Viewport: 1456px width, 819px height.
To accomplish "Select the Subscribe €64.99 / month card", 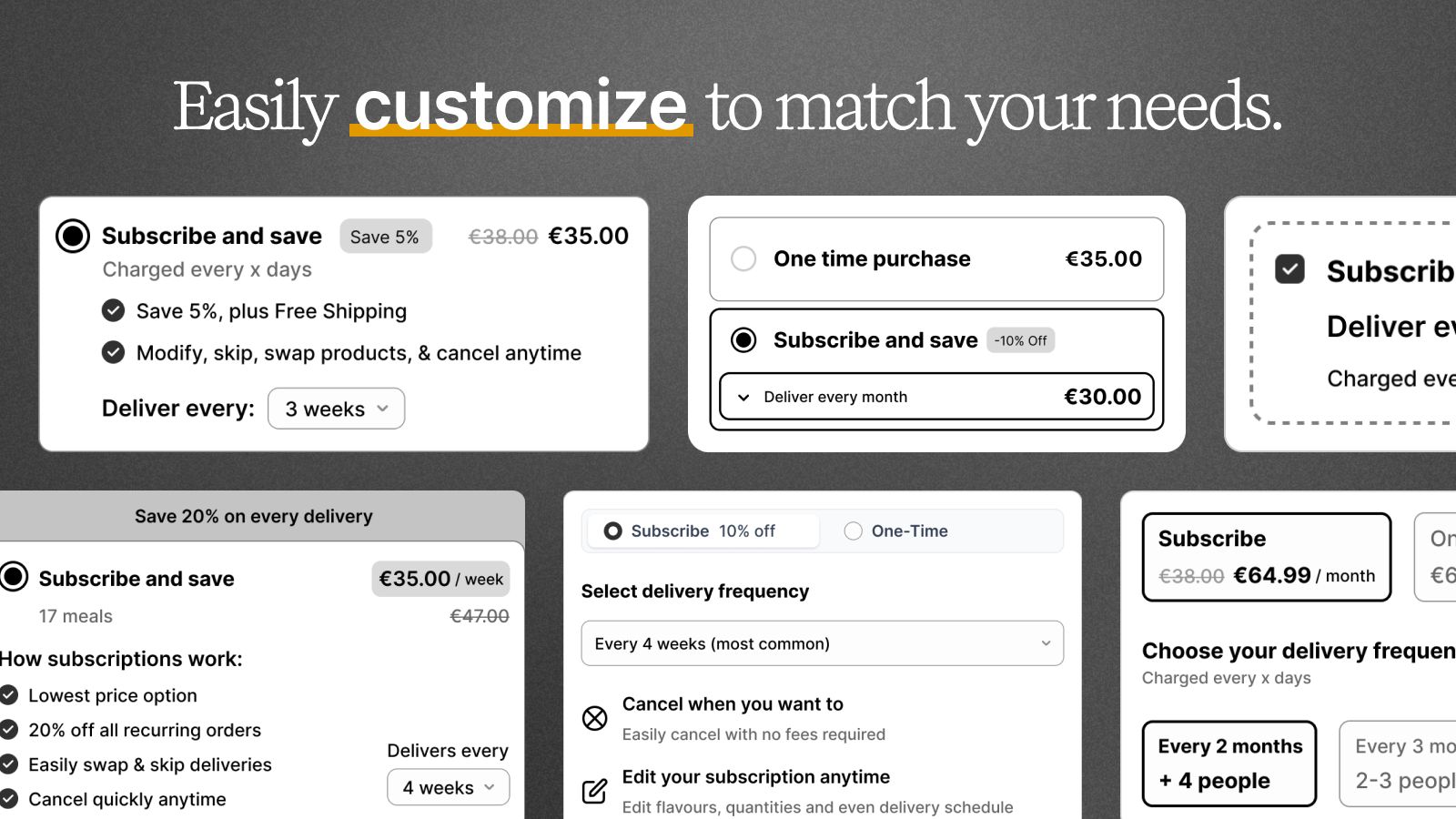I will pyautogui.click(x=1267, y=557).
